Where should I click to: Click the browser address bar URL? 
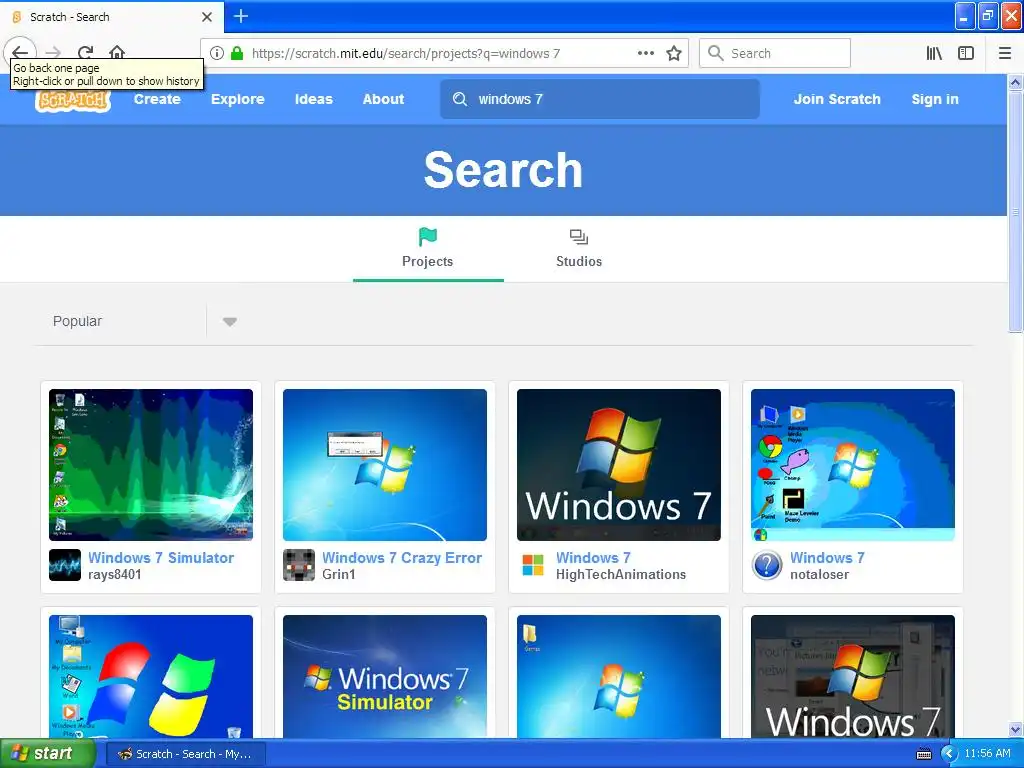406,54
